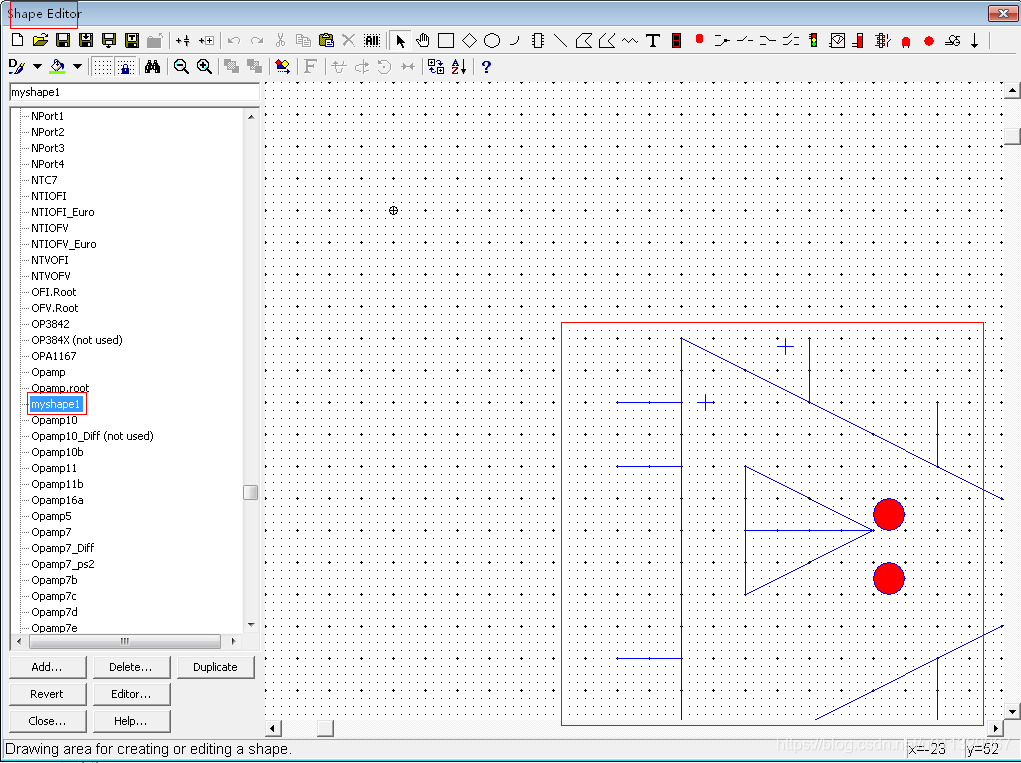Viewport: 1021px width, 763px height.
Task: Click the blue question mark Help icon
Action: click(486, 66)
